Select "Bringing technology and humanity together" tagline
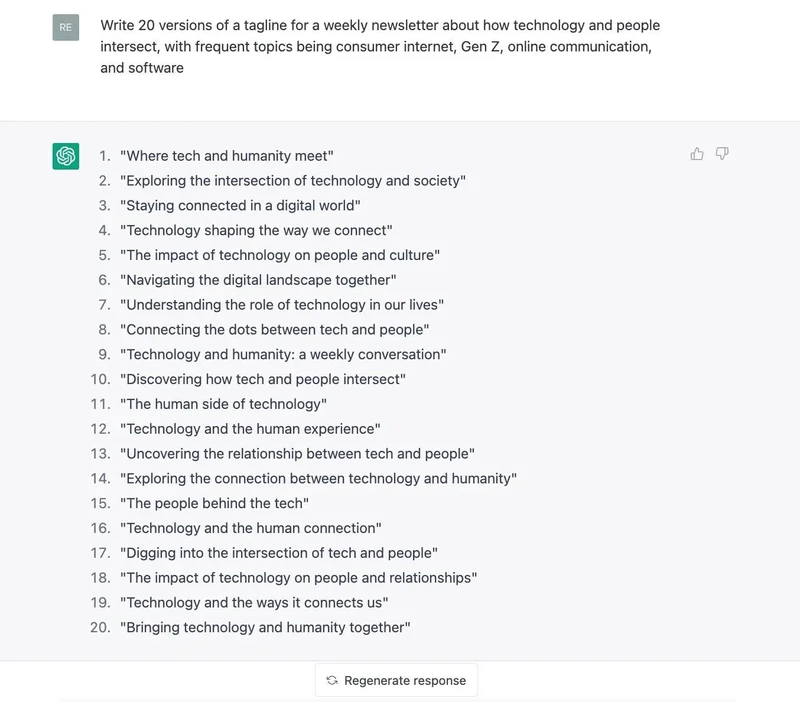The width and height of the screenshot is (800, 702). pyautogui.click(x=265, y=627)
